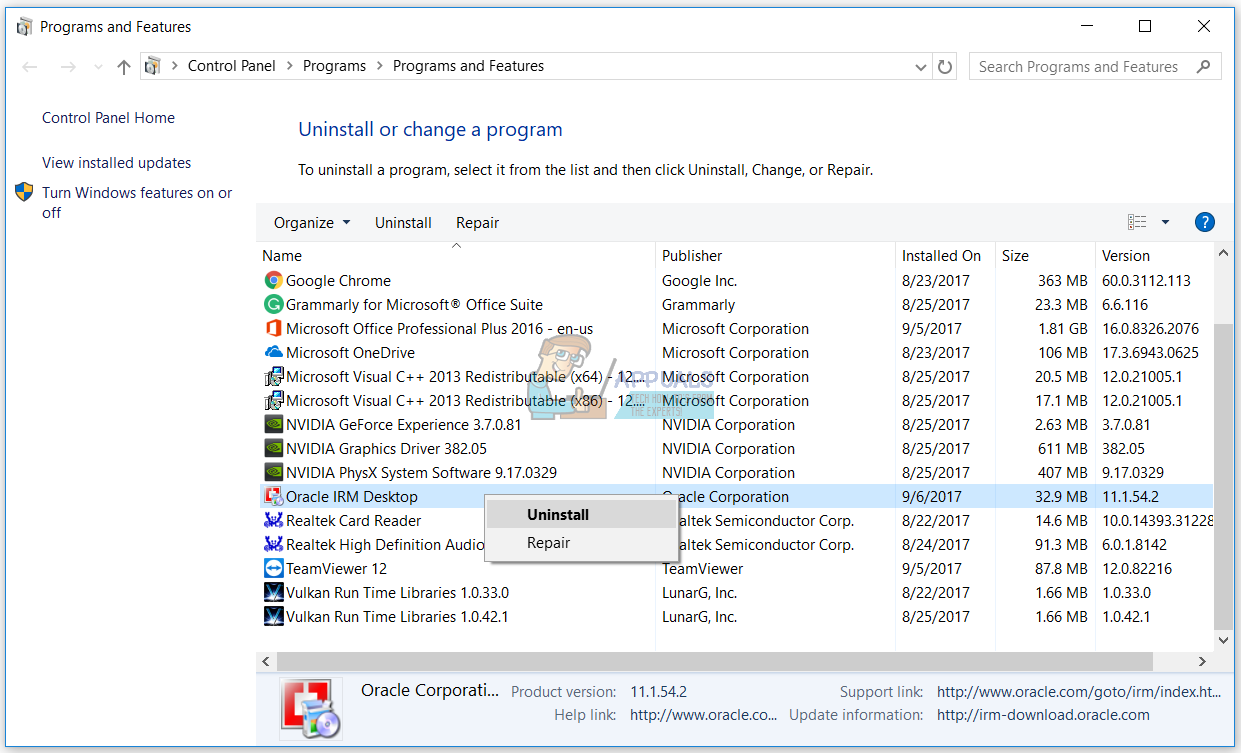Click the 1.81 GB size cell
Image resolution: width=1241 pixels, height=753 pixels.
1063,329
